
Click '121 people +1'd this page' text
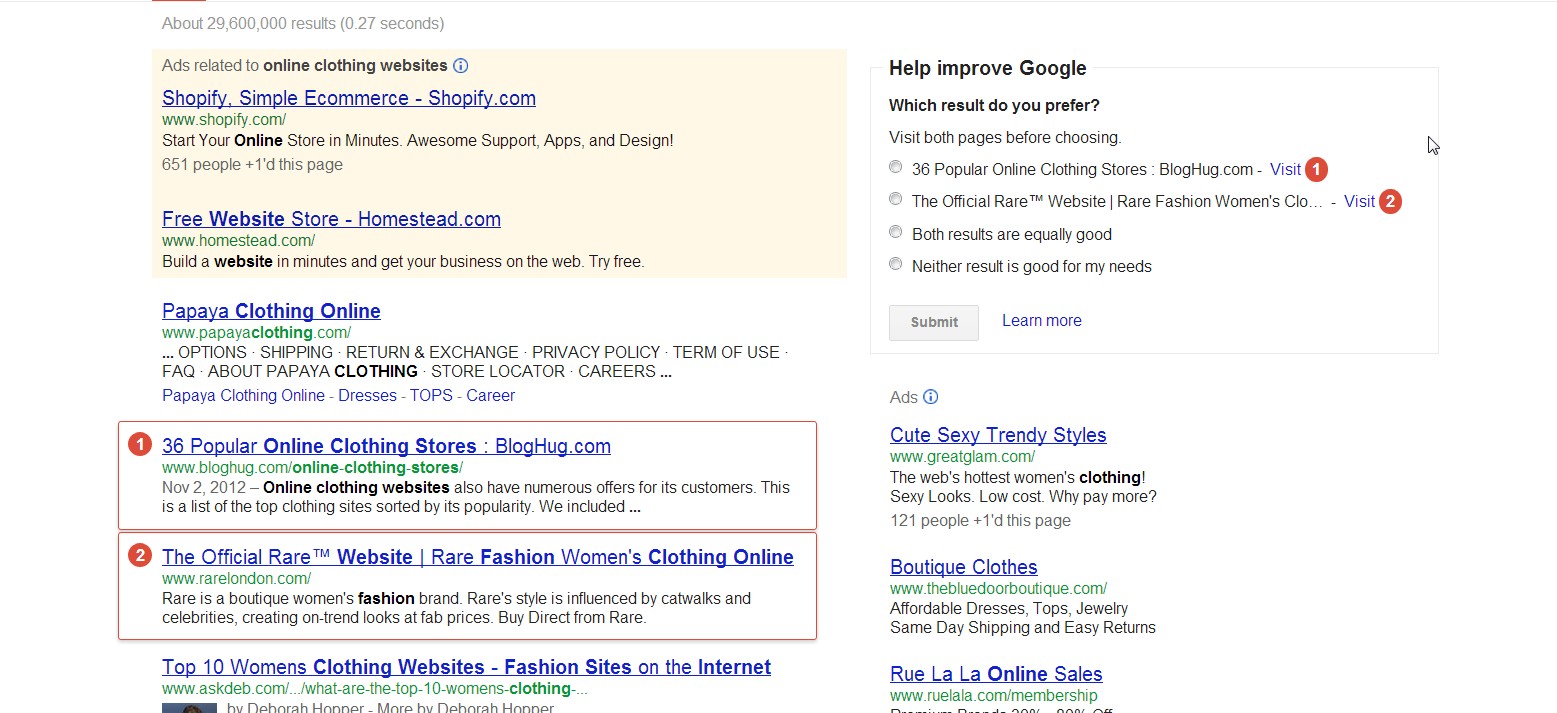point(980,520)
